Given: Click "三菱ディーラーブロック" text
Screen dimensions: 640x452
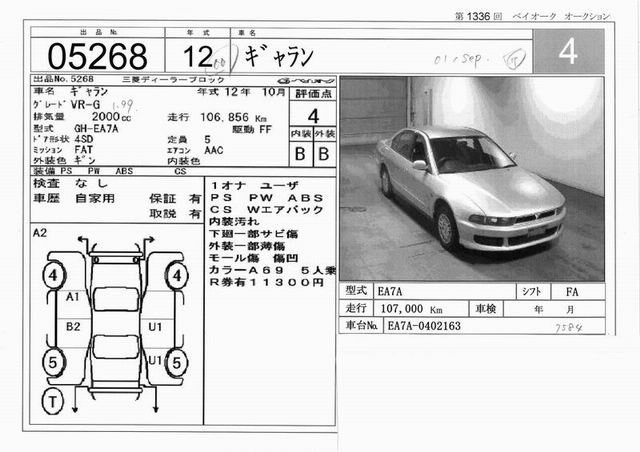Looking at the screenshot, I should (173, 80).
